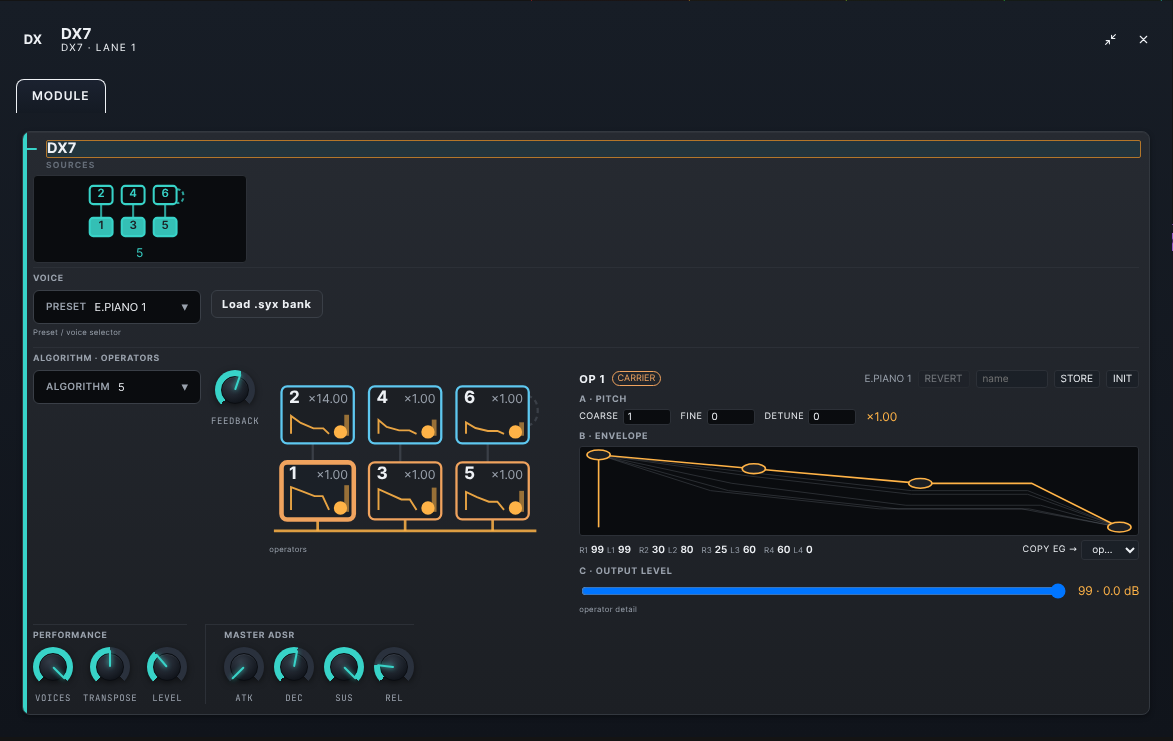Click the Load .syx bank button

click(x=266, y=304)
